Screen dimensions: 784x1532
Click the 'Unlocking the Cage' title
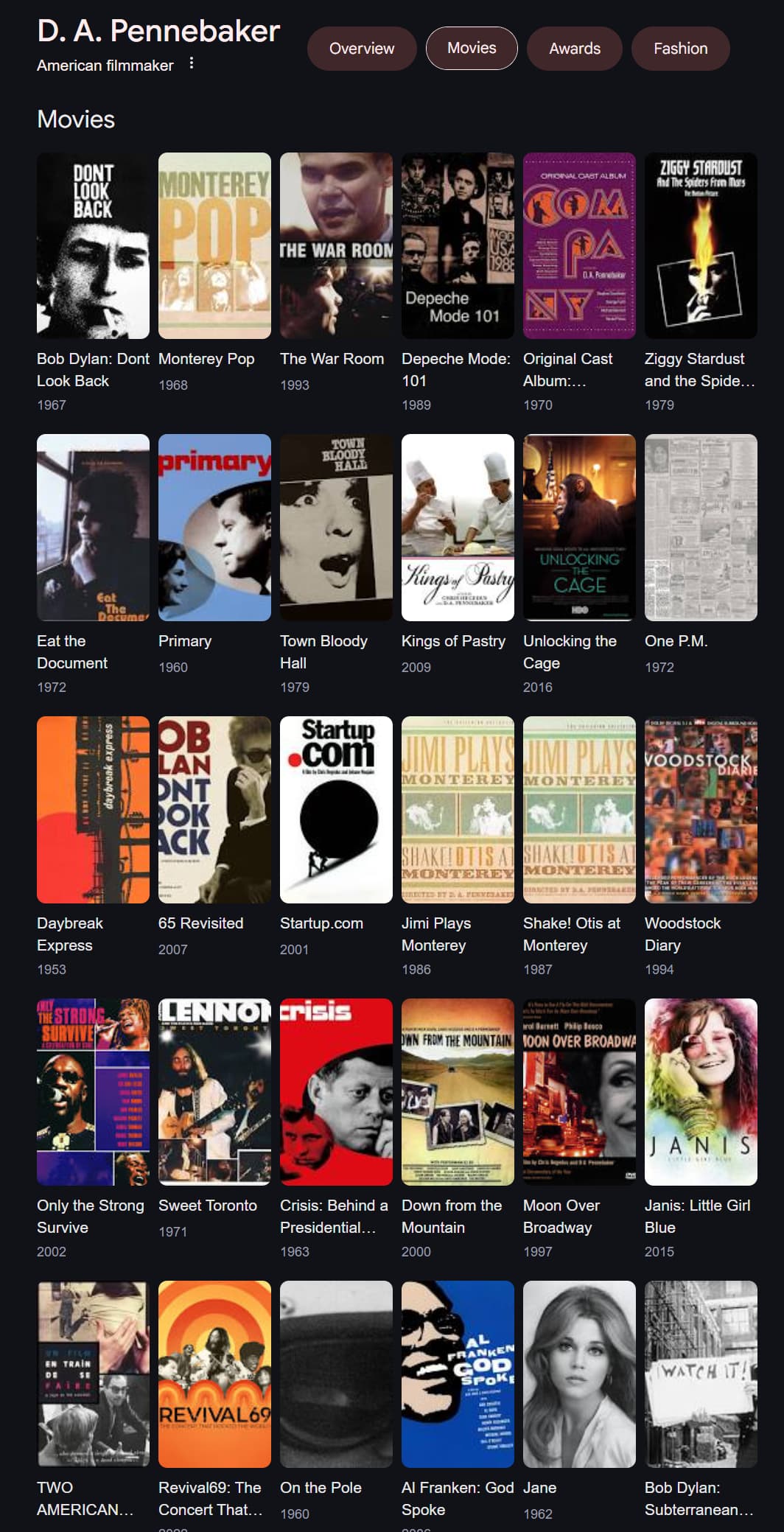(x=570, y=652)
